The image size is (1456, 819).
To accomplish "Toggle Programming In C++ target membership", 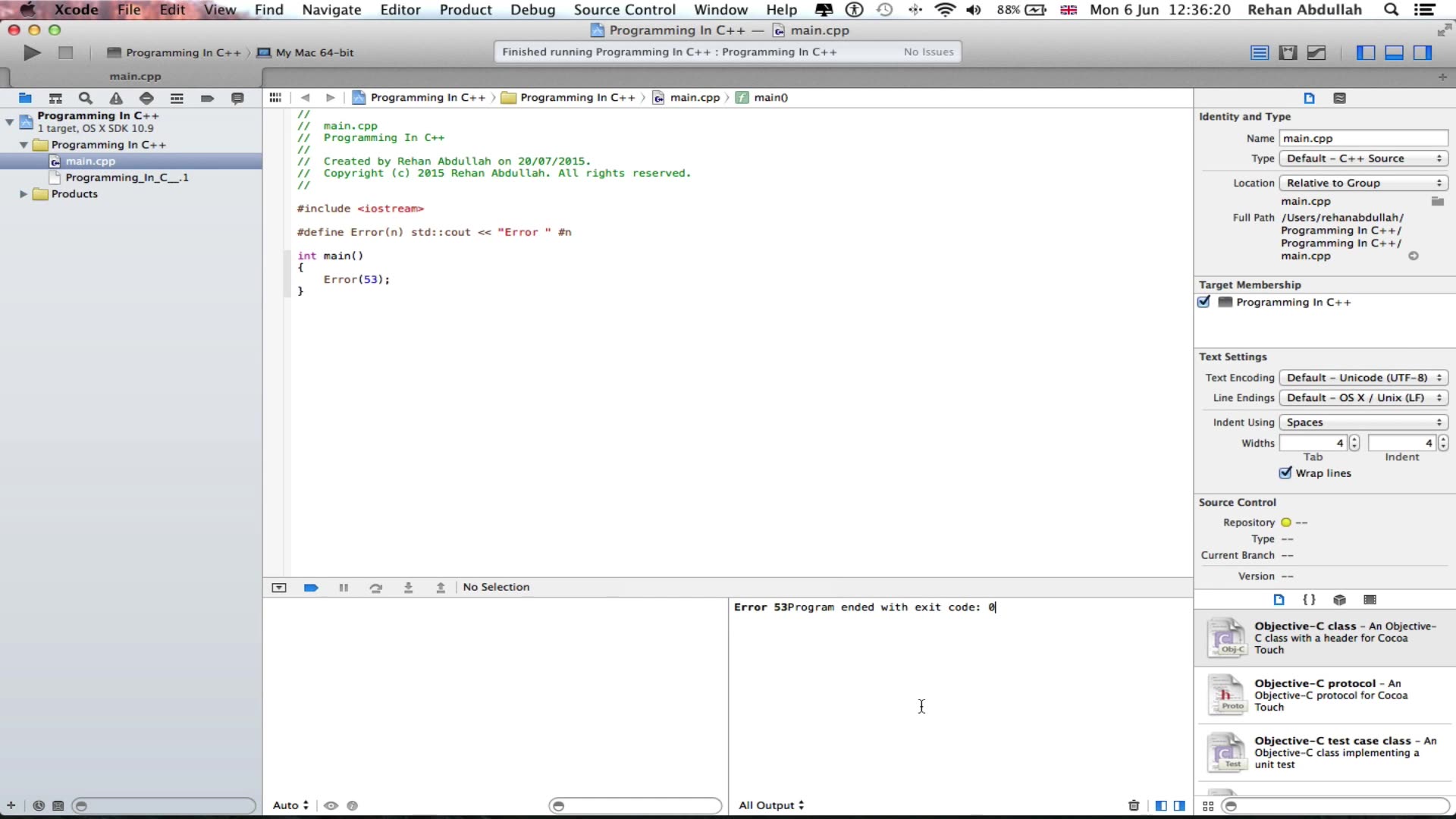I will [x=1205, y=302].
